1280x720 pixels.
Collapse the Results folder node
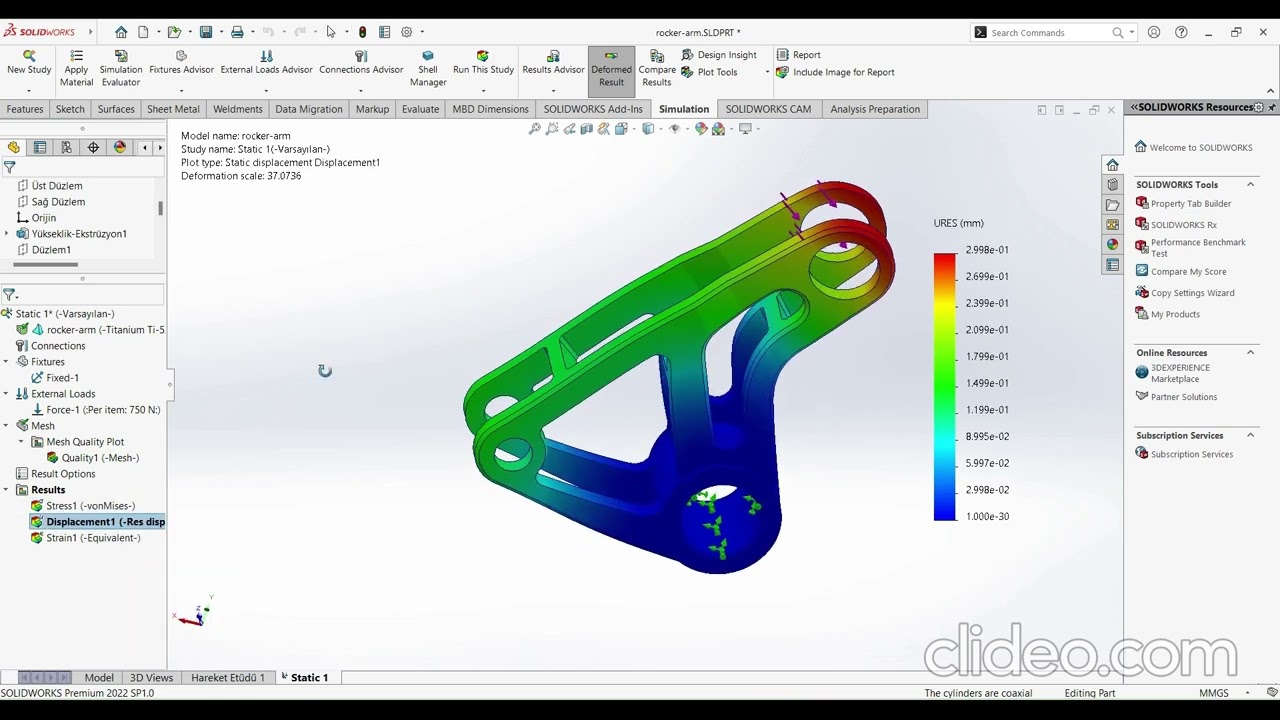coord(7,490)
